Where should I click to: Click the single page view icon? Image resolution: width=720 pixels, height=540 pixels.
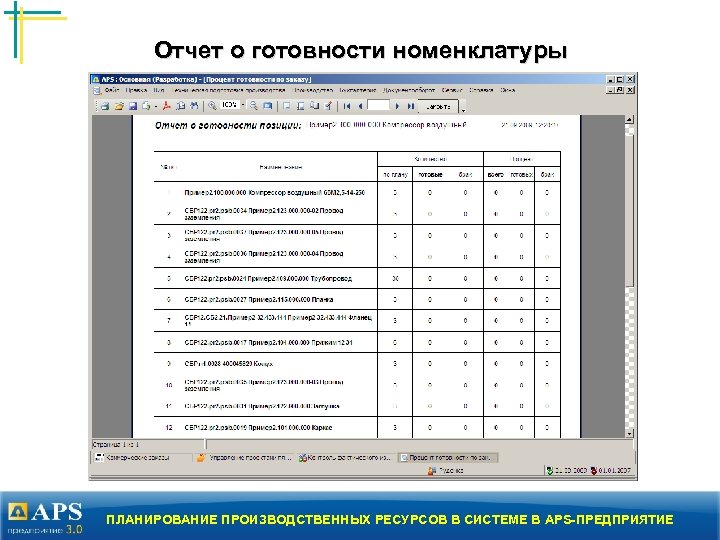pyautogui.click(x=287, y=106)
